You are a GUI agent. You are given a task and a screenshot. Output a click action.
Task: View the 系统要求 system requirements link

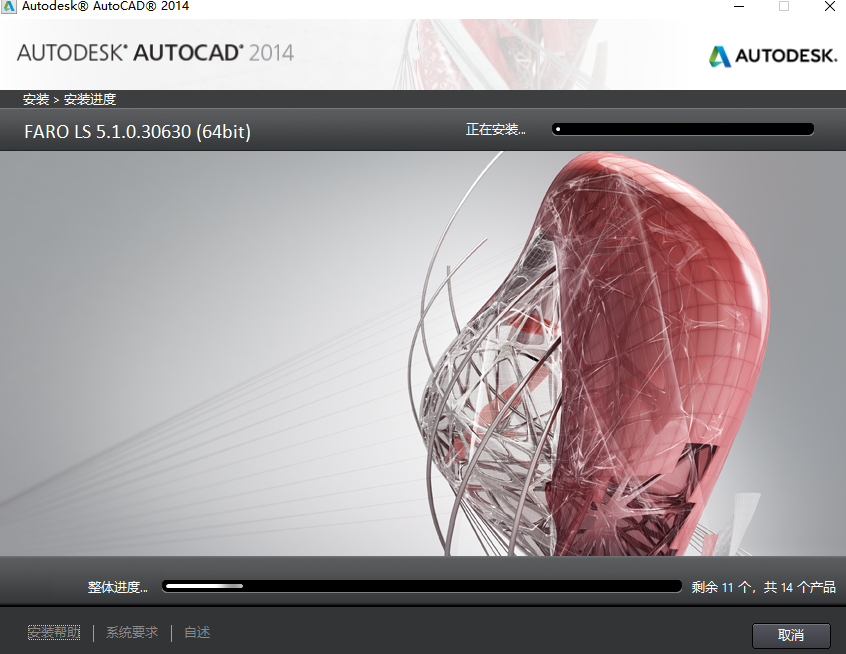[x=130, y=632]
